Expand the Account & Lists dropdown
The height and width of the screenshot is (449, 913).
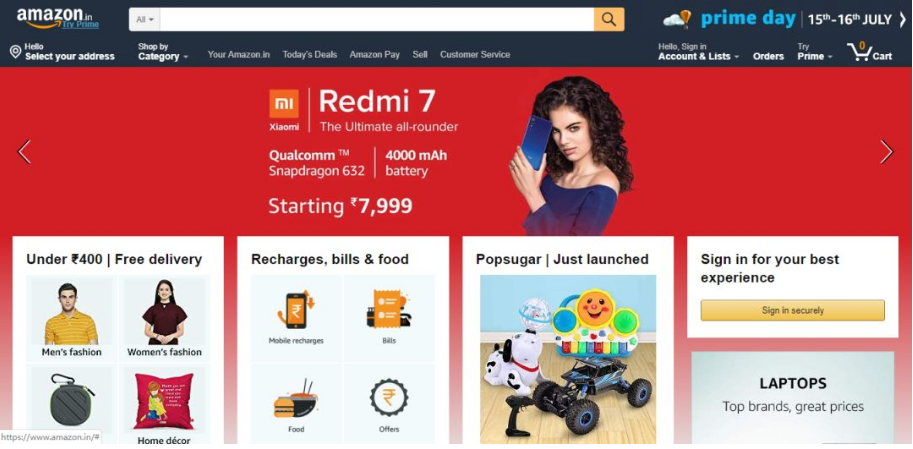[699, 52]
